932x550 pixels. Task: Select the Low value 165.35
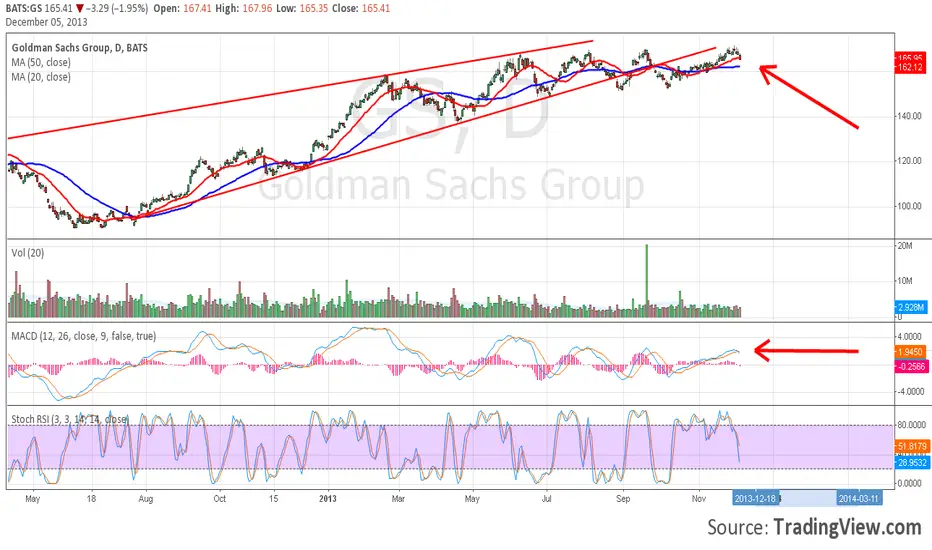click(x=314, y=8)
